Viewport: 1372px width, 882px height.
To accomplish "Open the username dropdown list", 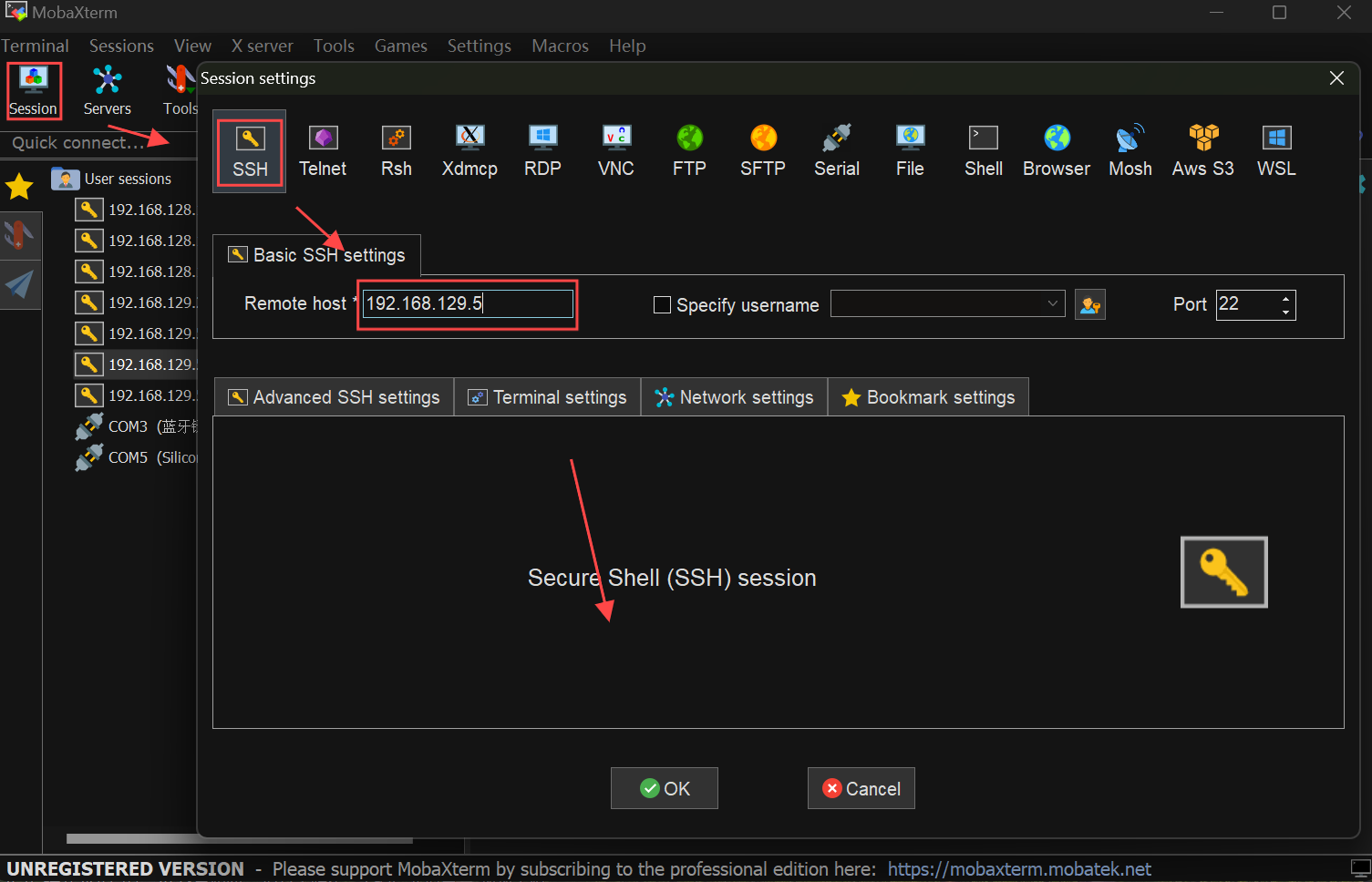I will pyautogui.click(x=1053, y=303).
